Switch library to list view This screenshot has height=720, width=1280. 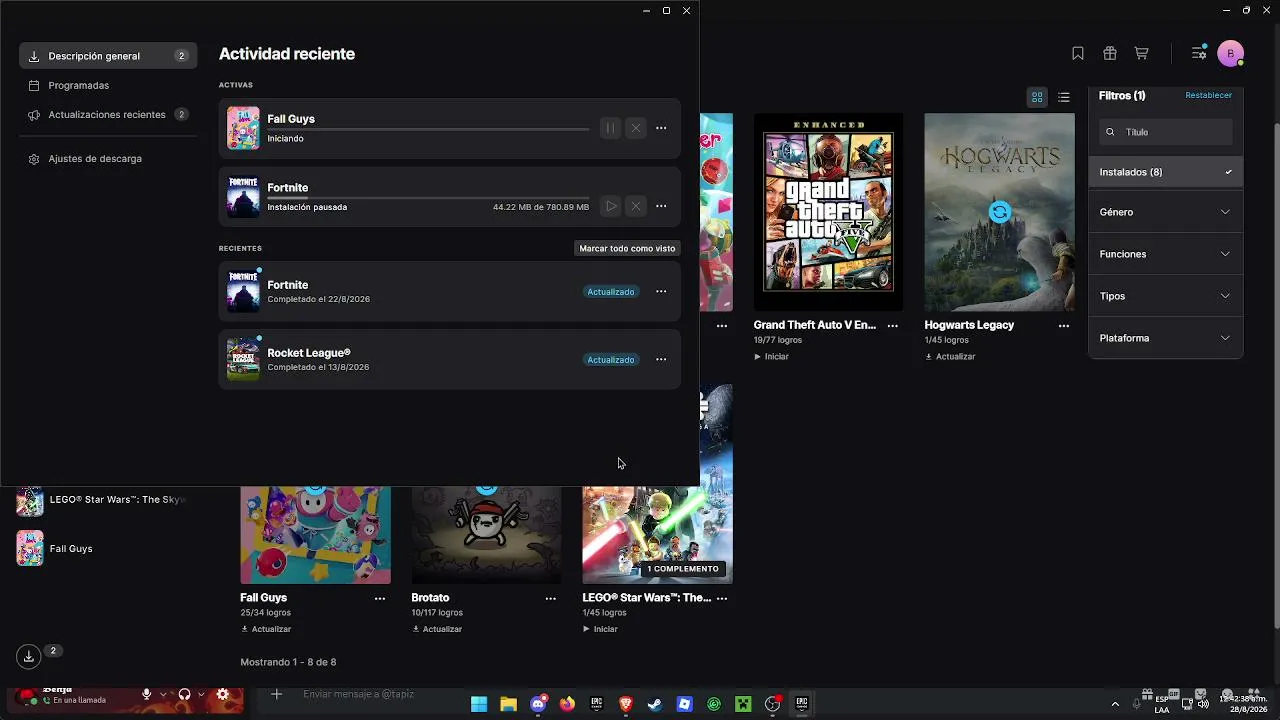(x=1064, y=97)
